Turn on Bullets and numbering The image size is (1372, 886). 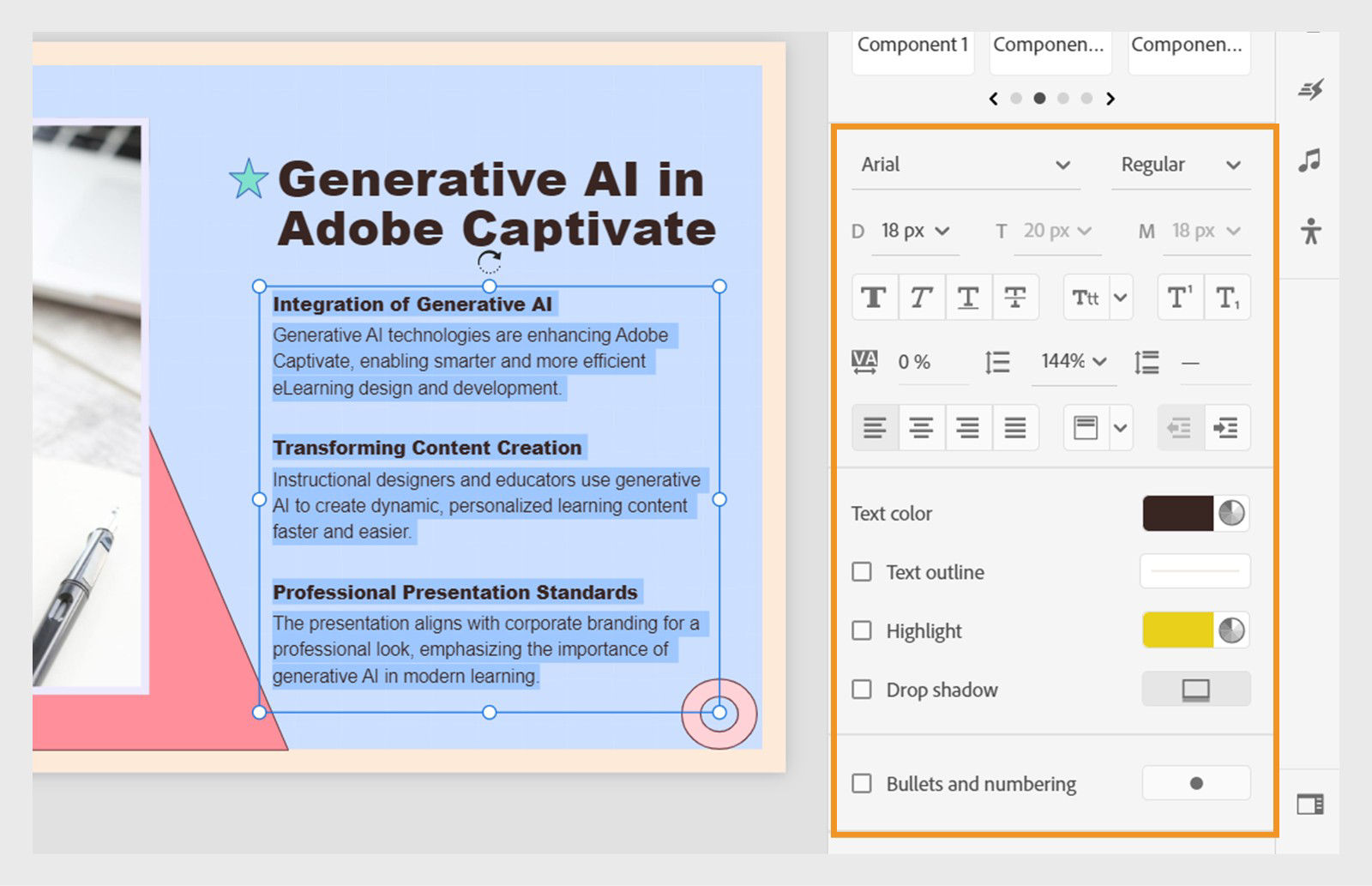coord(862,783)
